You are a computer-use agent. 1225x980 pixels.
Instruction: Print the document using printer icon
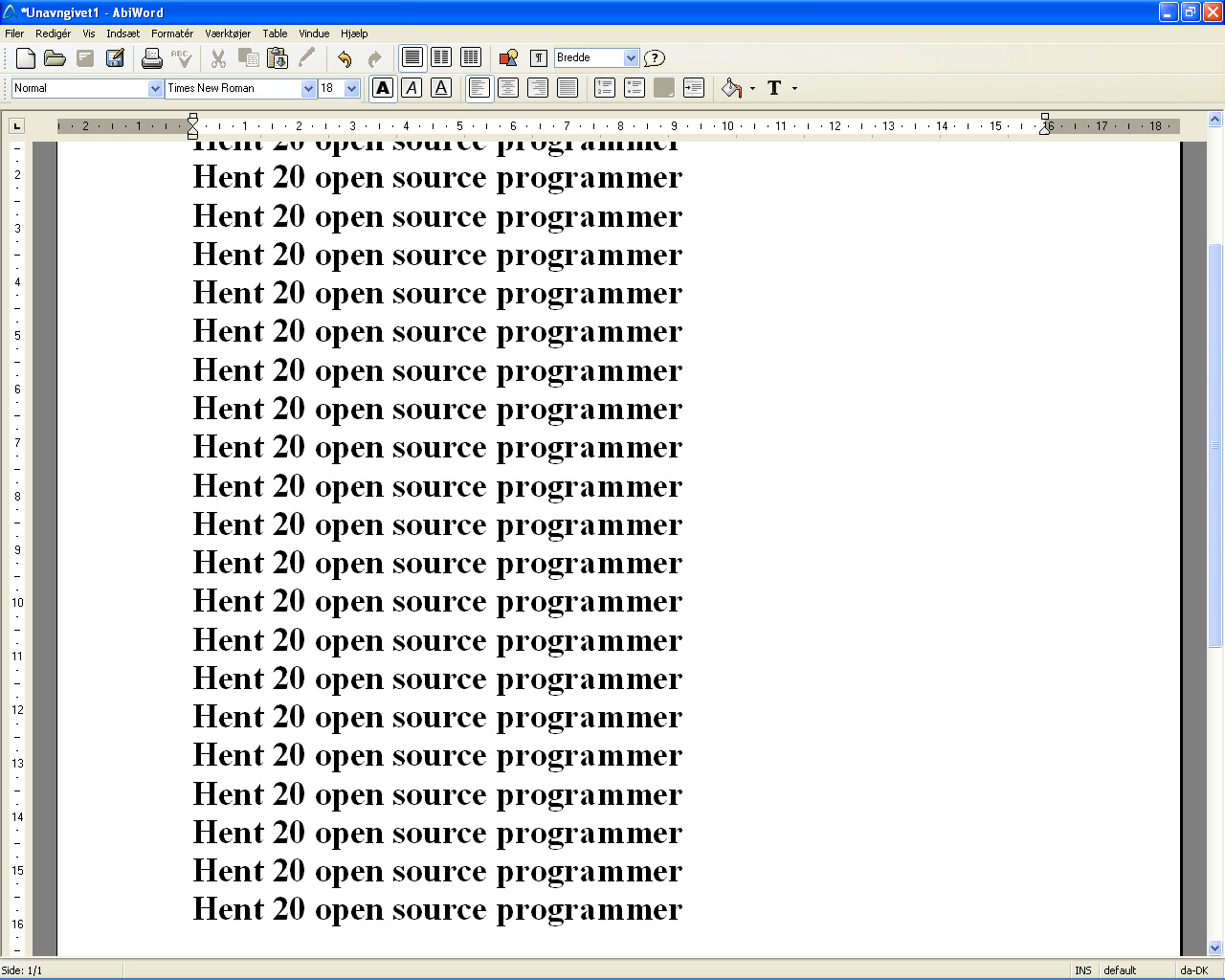tap(151, 58)
